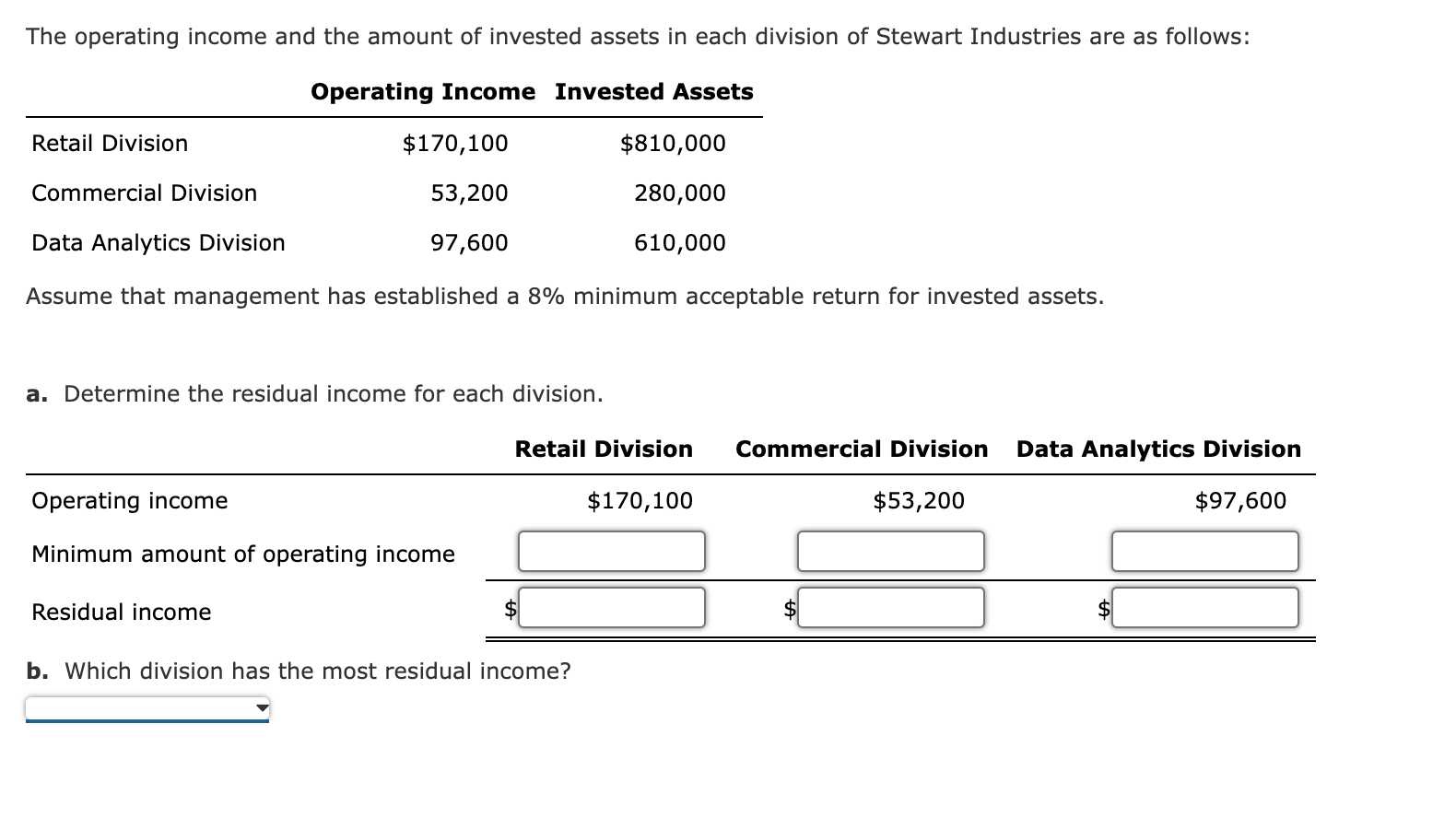Click the Retail Division row label
The width and height of the screenshot is (1456, 829).
pyautogui.click(x=109, y=143)
